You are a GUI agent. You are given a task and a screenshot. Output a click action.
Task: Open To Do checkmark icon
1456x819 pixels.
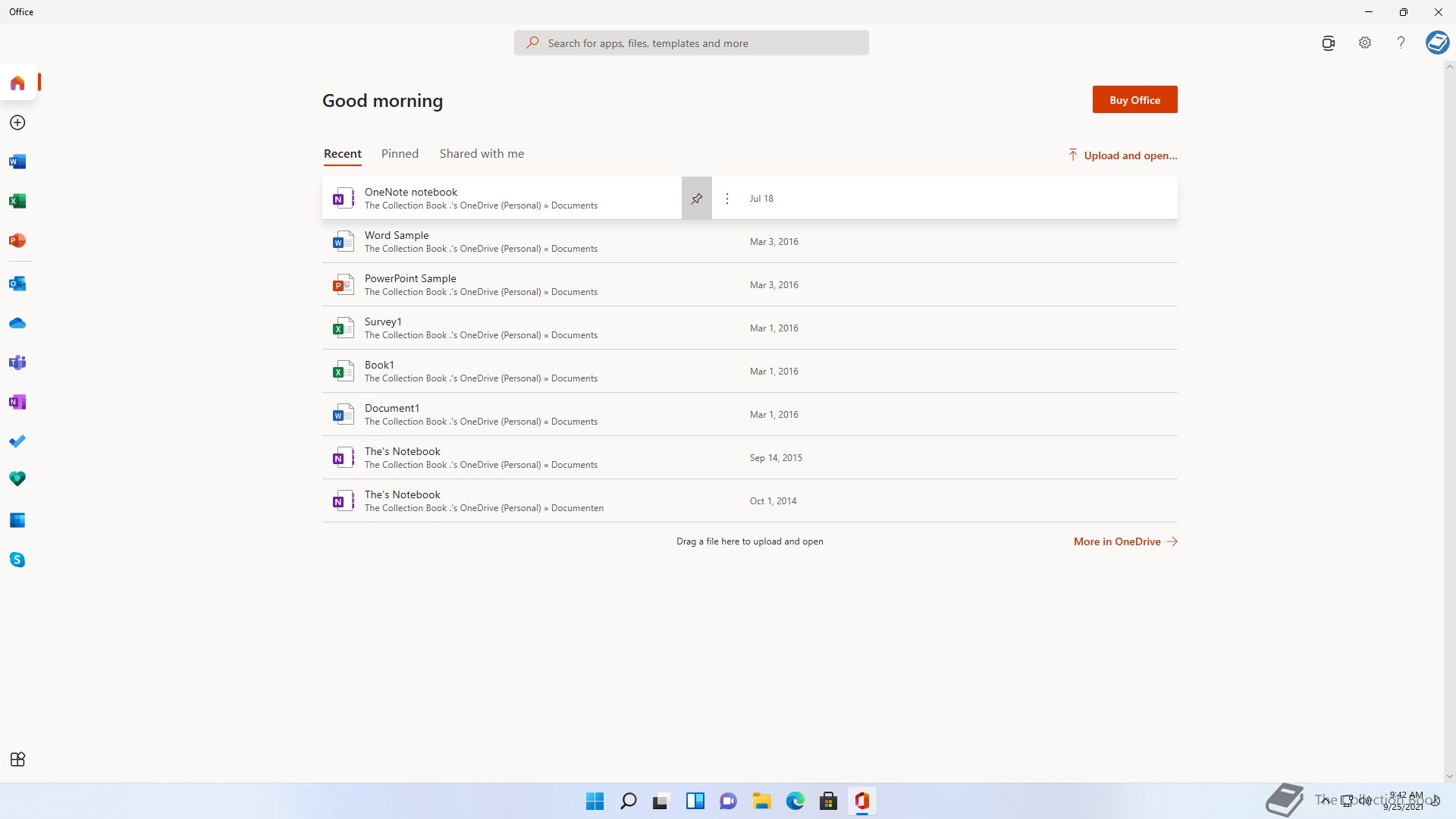click(x=17, y=441)
